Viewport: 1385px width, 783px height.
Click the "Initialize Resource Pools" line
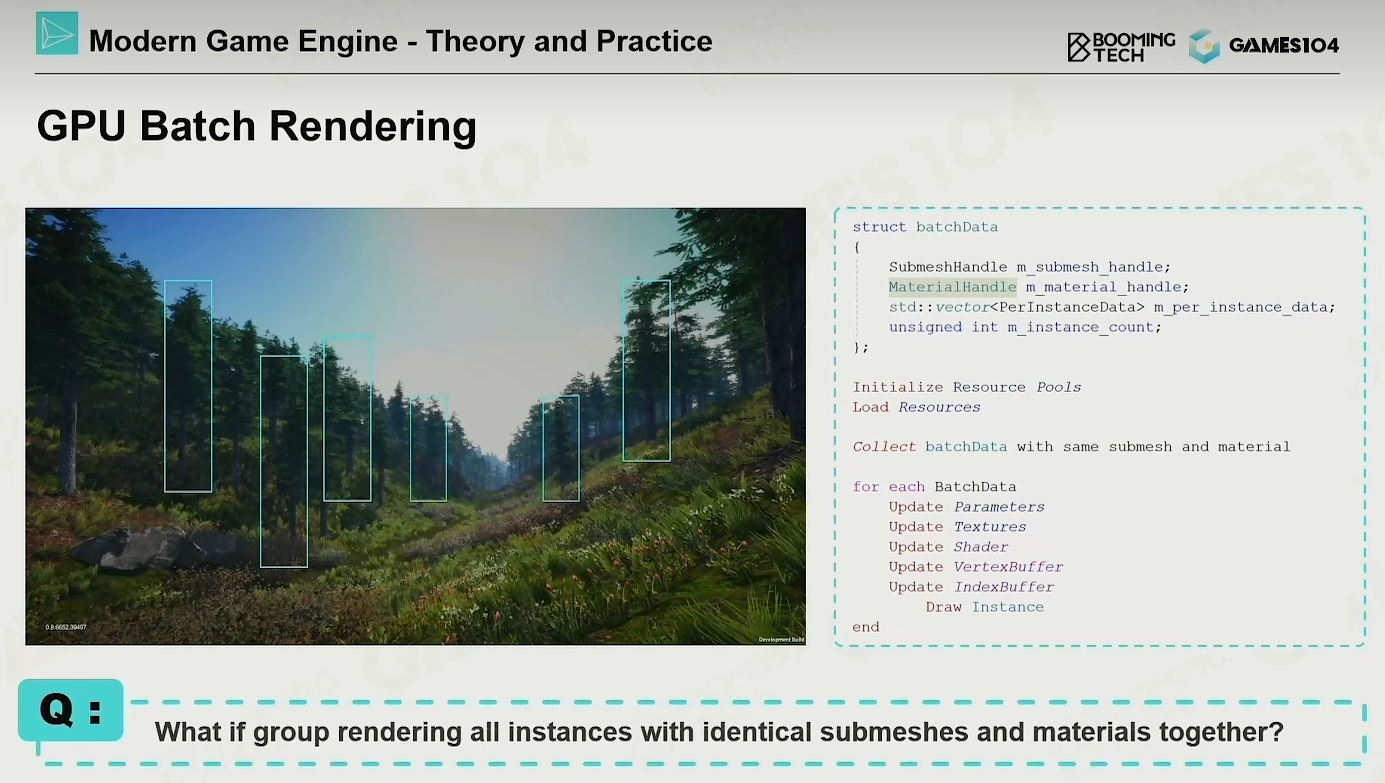click(x=967, y=387)
